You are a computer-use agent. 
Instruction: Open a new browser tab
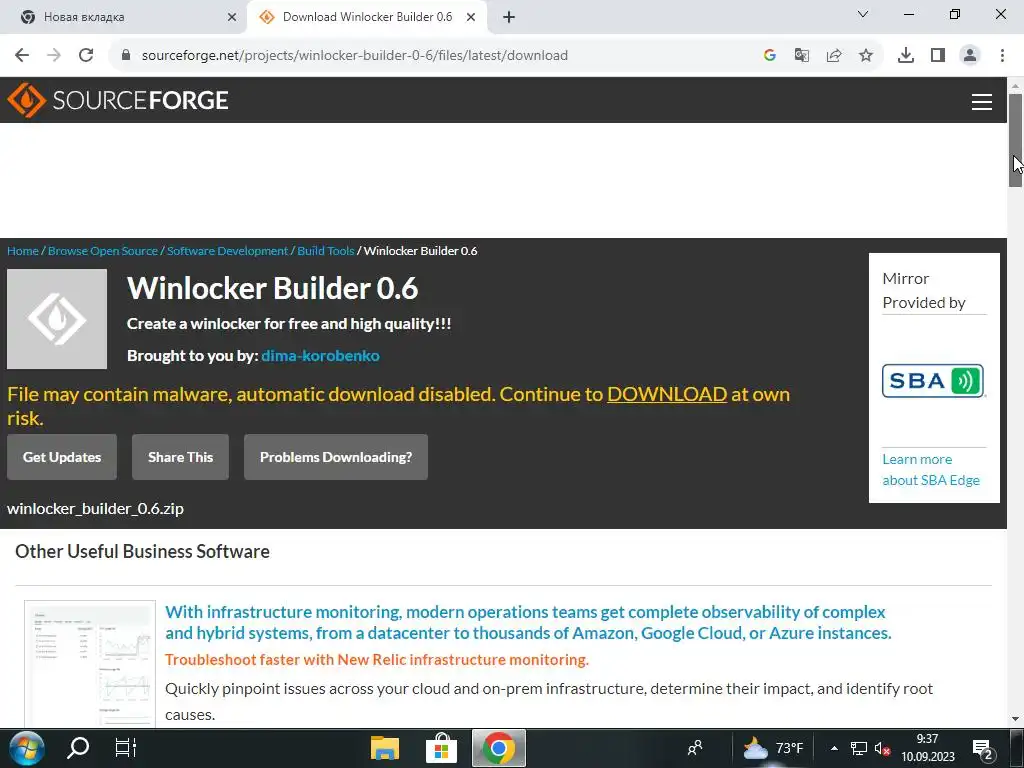coord(509,17)
